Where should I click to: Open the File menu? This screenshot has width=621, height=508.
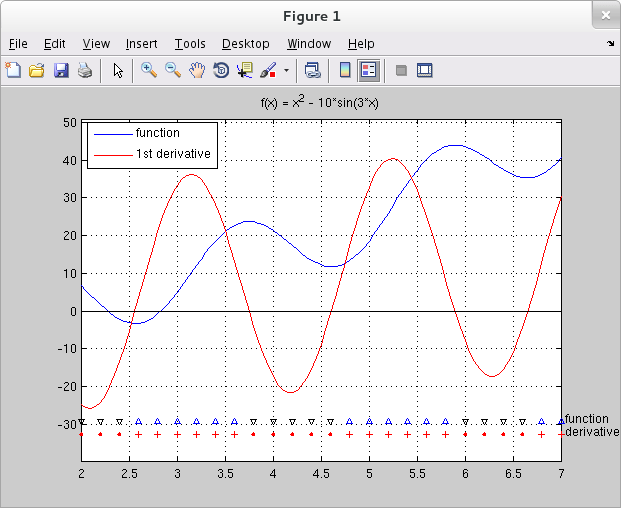[x=18, y=44]
